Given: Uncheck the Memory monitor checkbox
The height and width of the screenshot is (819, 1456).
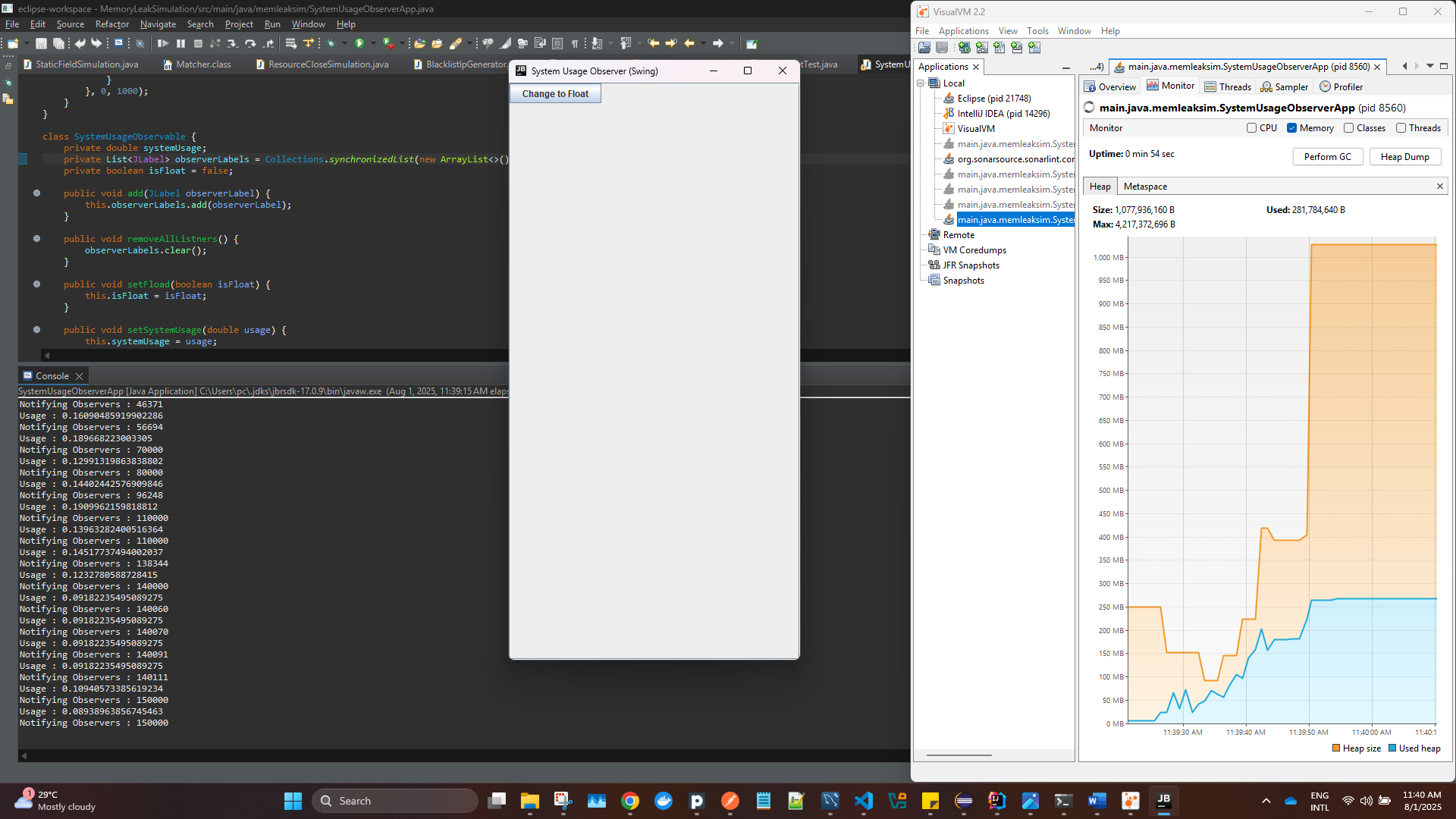Looking at the screenshot, I should click(1291, 128).
